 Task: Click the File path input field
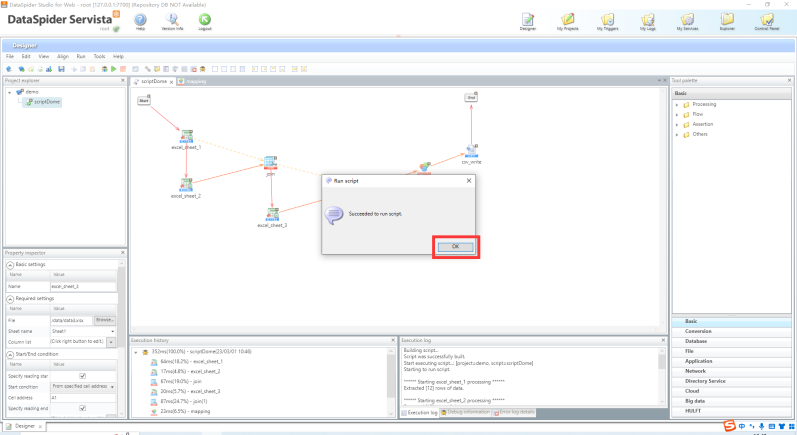point(72,320)
